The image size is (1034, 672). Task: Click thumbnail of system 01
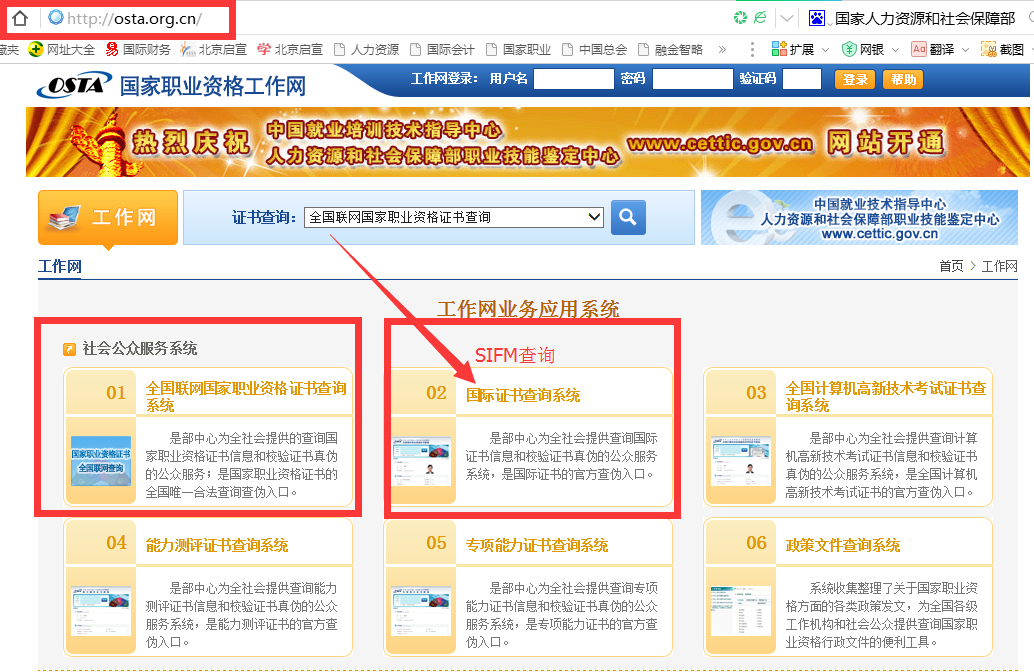[101, 461]
